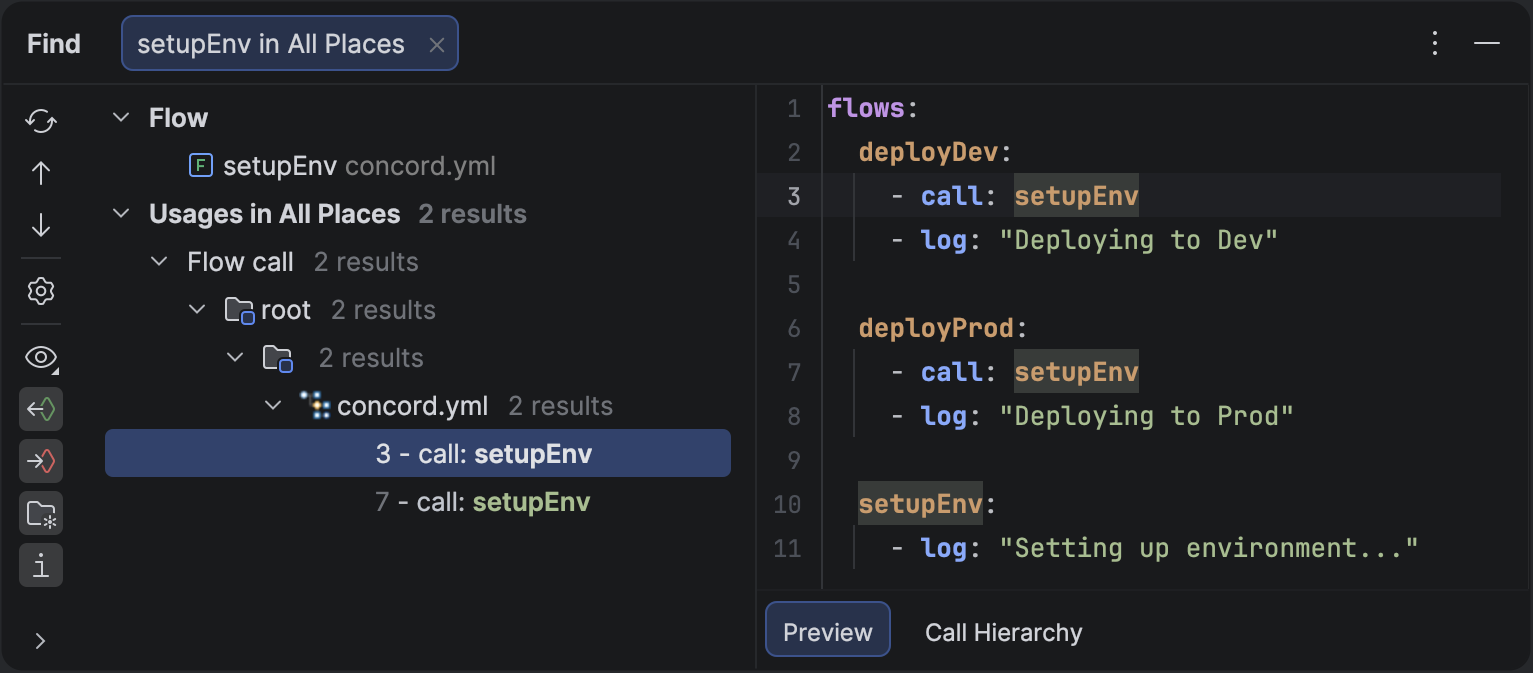Screen dimensions: 1533x673
Task: Hide the Find tool window
Action: tap(1487, 43)
